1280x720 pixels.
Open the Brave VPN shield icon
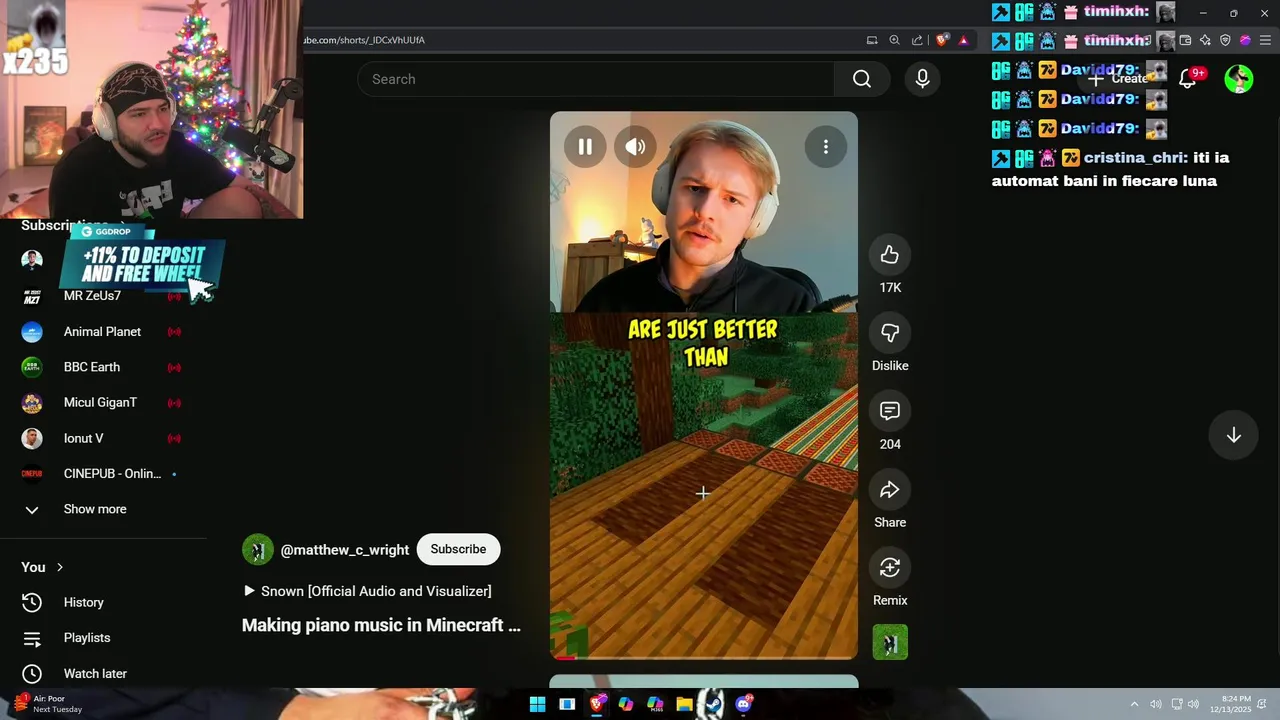[1225, 40]
